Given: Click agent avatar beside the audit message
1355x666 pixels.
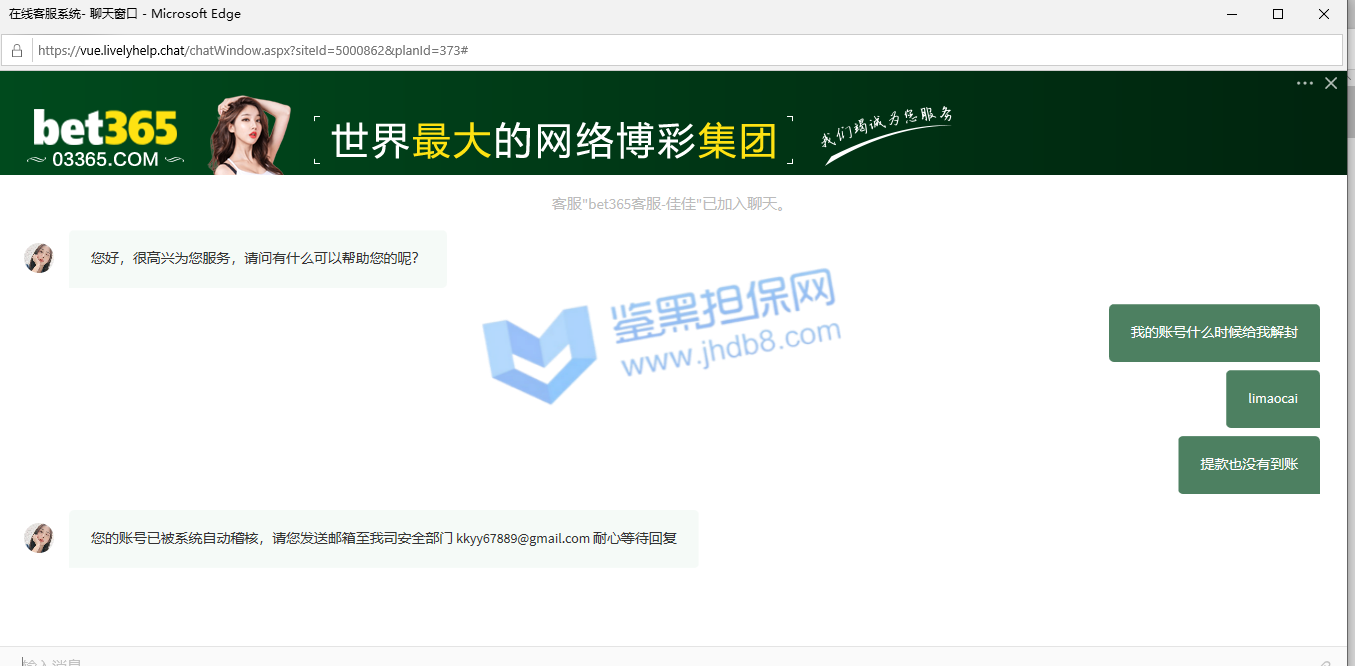Looking at the screenshot, I should point(39,538).
